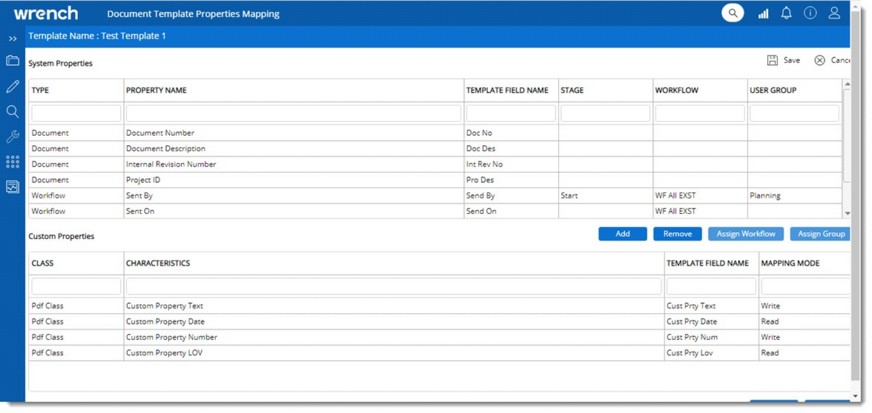Viewport: 872px width, 413px height.
Task: Click the info icon in header
Action: pyautogui.click(x=810, y=13)
